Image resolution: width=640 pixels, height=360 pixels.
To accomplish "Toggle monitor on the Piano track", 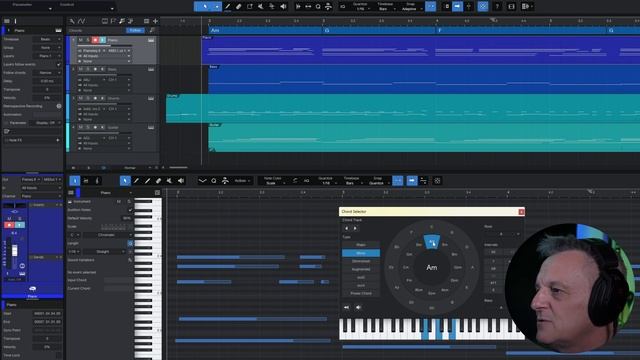I will coord(102,40).
